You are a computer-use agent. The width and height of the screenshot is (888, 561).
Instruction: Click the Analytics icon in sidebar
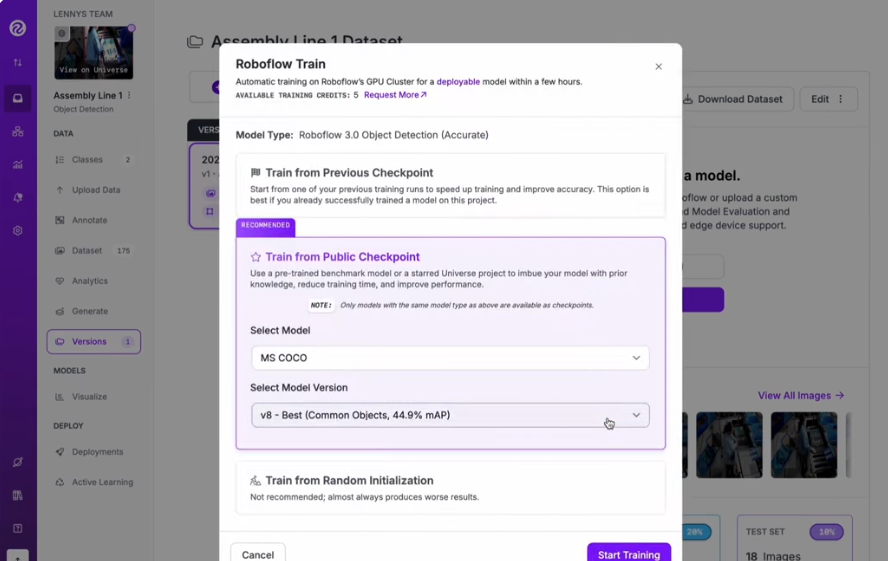pyautogui.click(x=60, y=281)
